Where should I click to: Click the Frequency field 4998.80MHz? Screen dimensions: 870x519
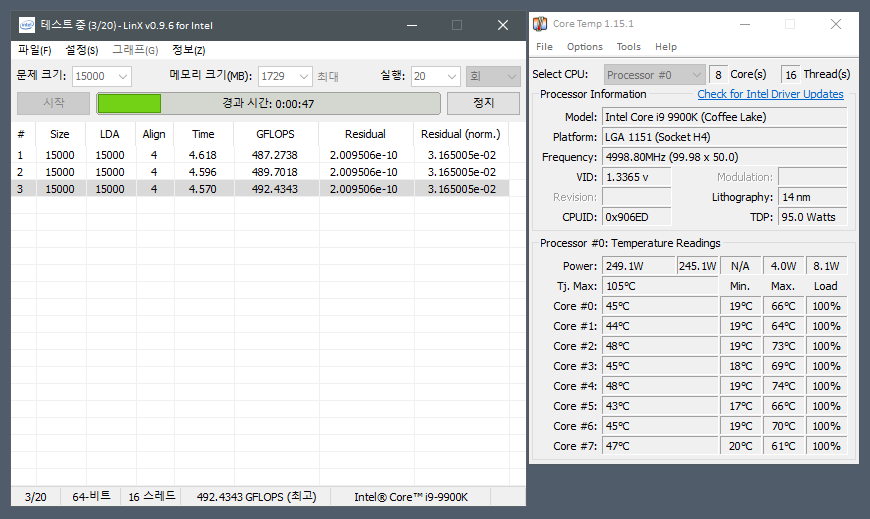pos(725,157)
